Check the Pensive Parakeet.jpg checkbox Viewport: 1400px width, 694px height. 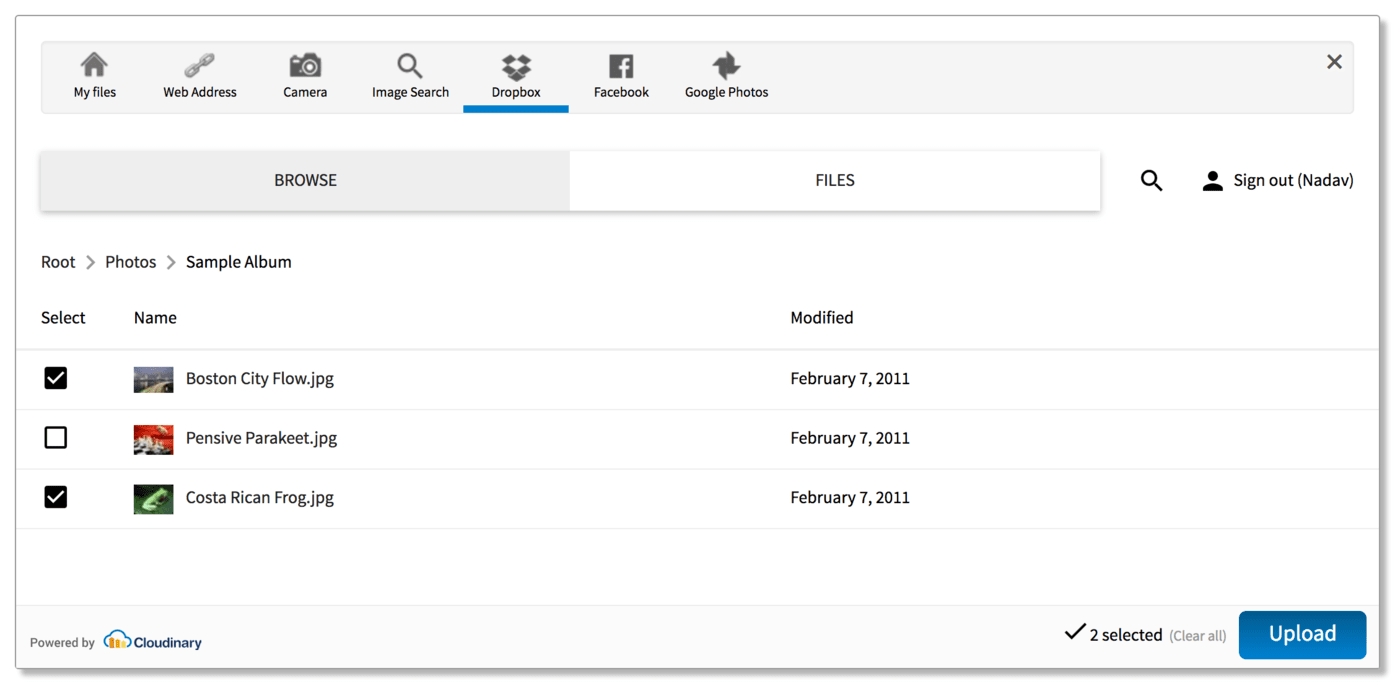(x=56, y=438)
